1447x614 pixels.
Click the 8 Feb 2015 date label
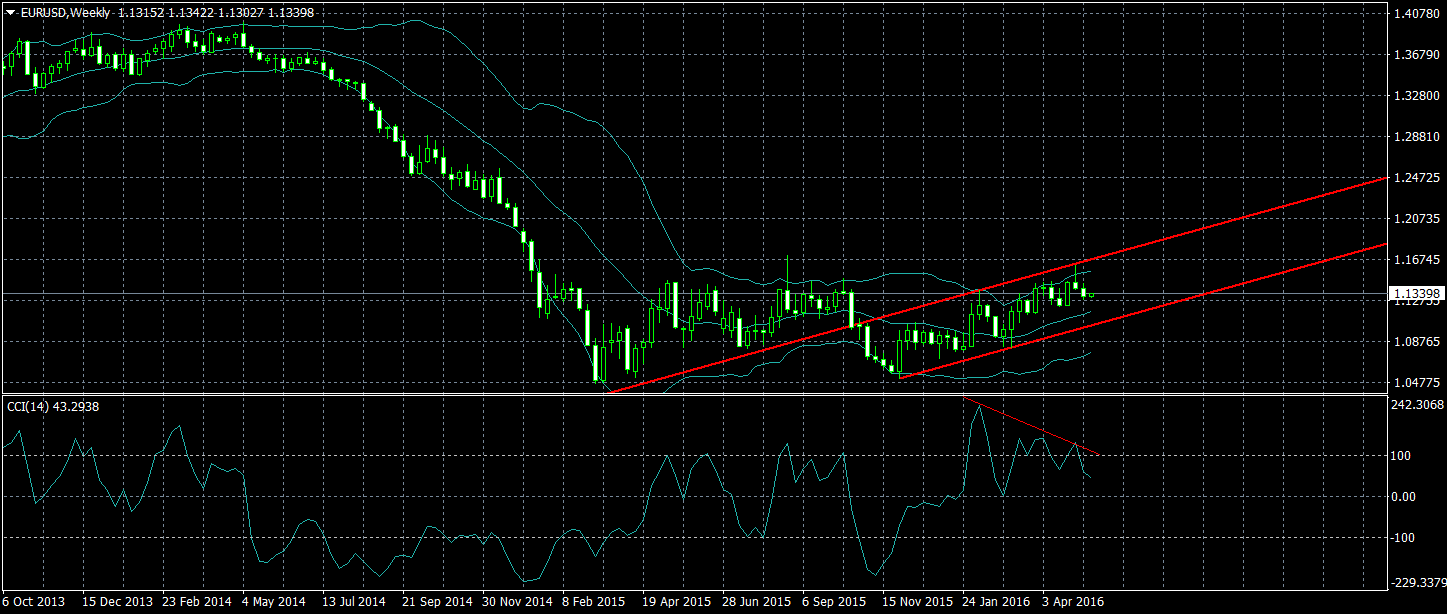pyautogui.click(x=594, y=603)
